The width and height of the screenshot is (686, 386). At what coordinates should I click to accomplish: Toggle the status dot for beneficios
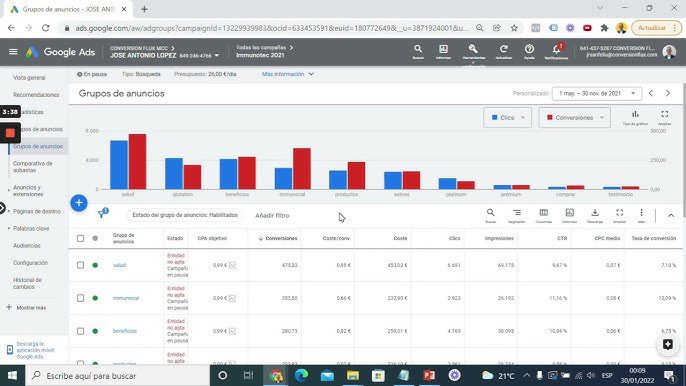click(x=95, y=331)
